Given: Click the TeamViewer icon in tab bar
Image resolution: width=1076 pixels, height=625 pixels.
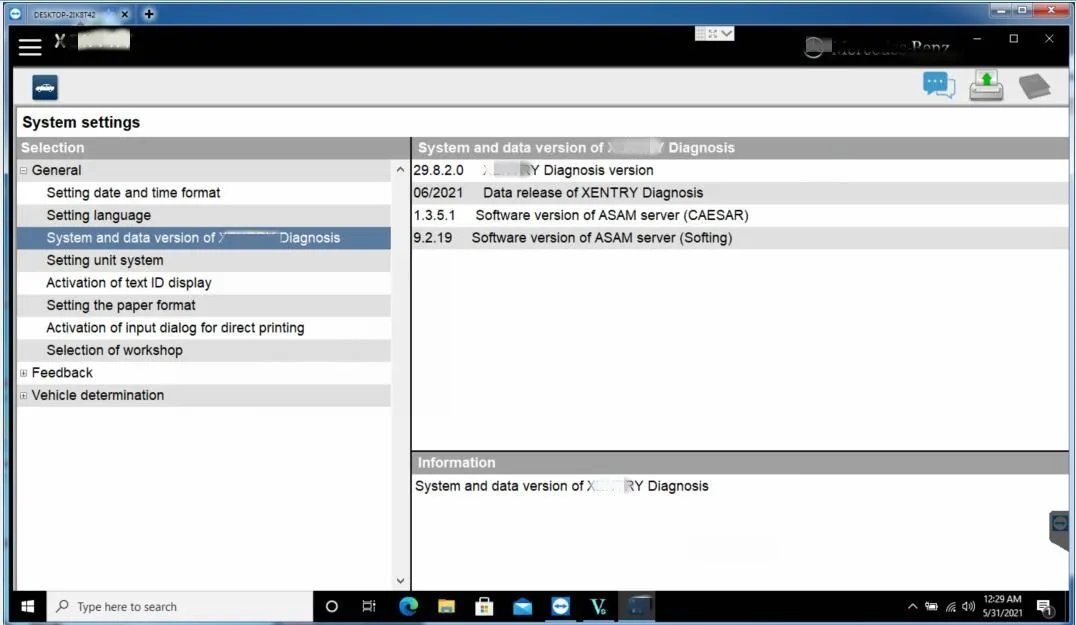Looking at the screenshot, I should click(15, 14).
